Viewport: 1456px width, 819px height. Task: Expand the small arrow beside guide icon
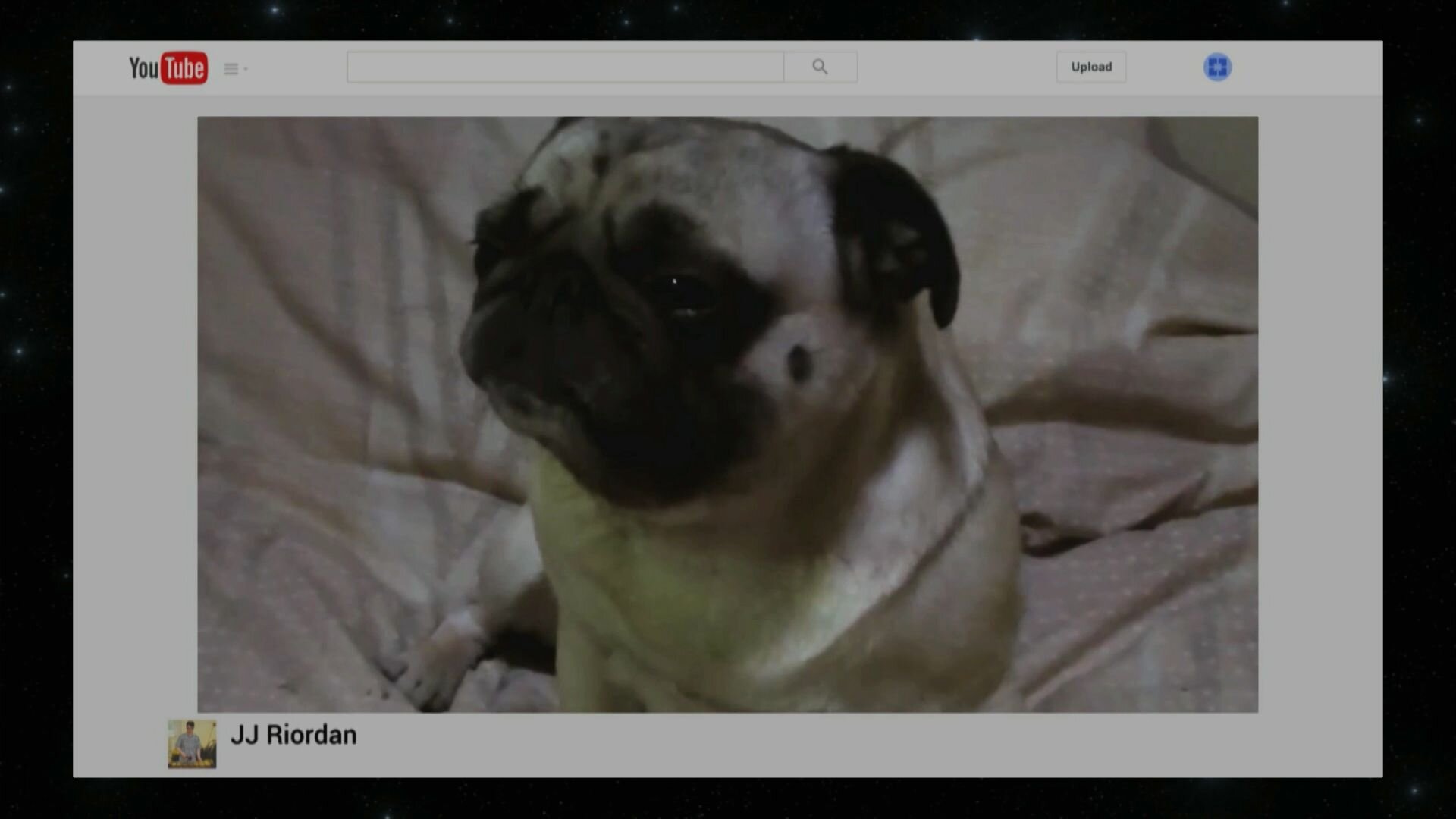(x=246, y=69)
